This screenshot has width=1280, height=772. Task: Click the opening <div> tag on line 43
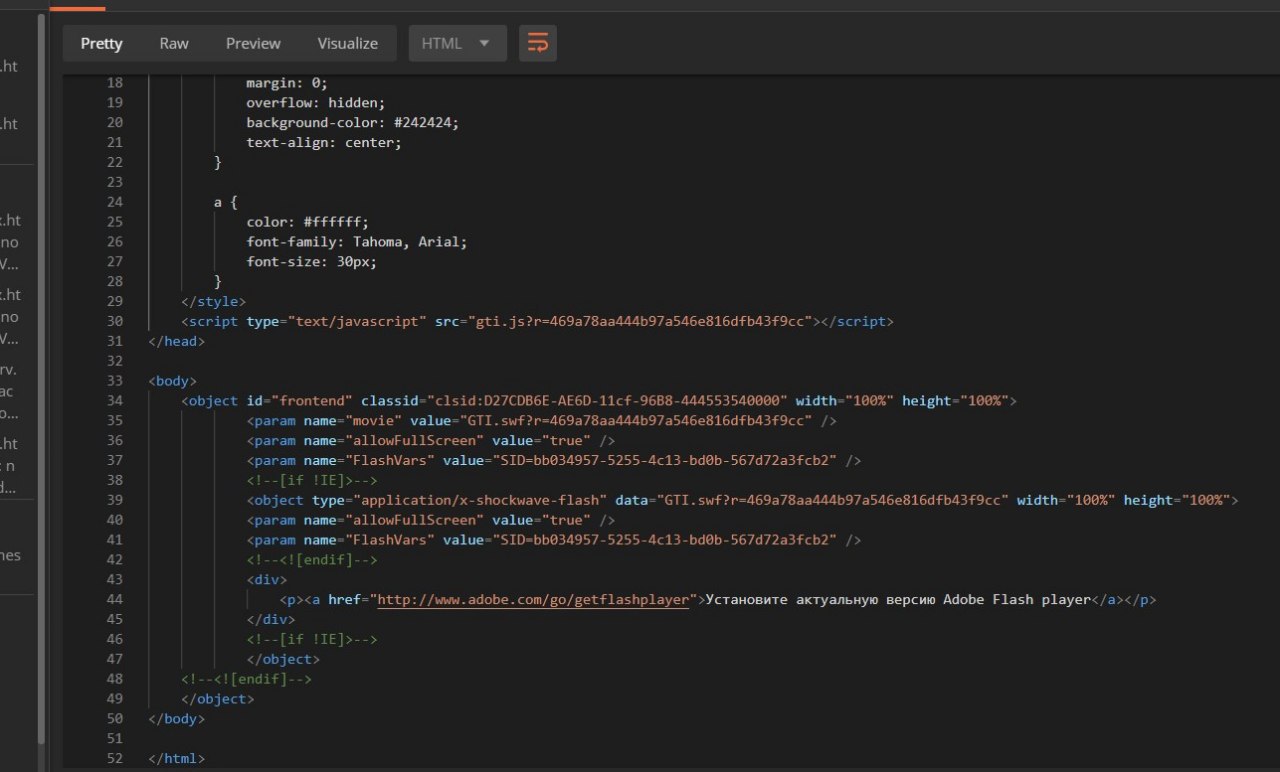coord(266,580)
